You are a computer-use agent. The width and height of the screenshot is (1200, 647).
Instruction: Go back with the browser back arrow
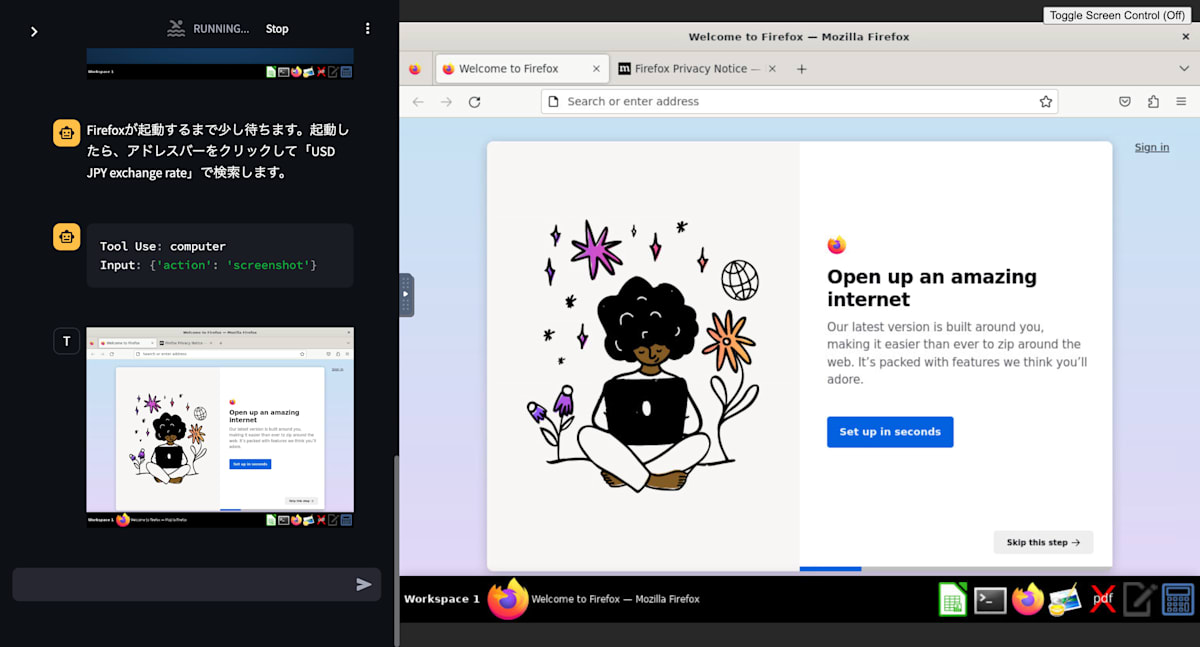418,102
